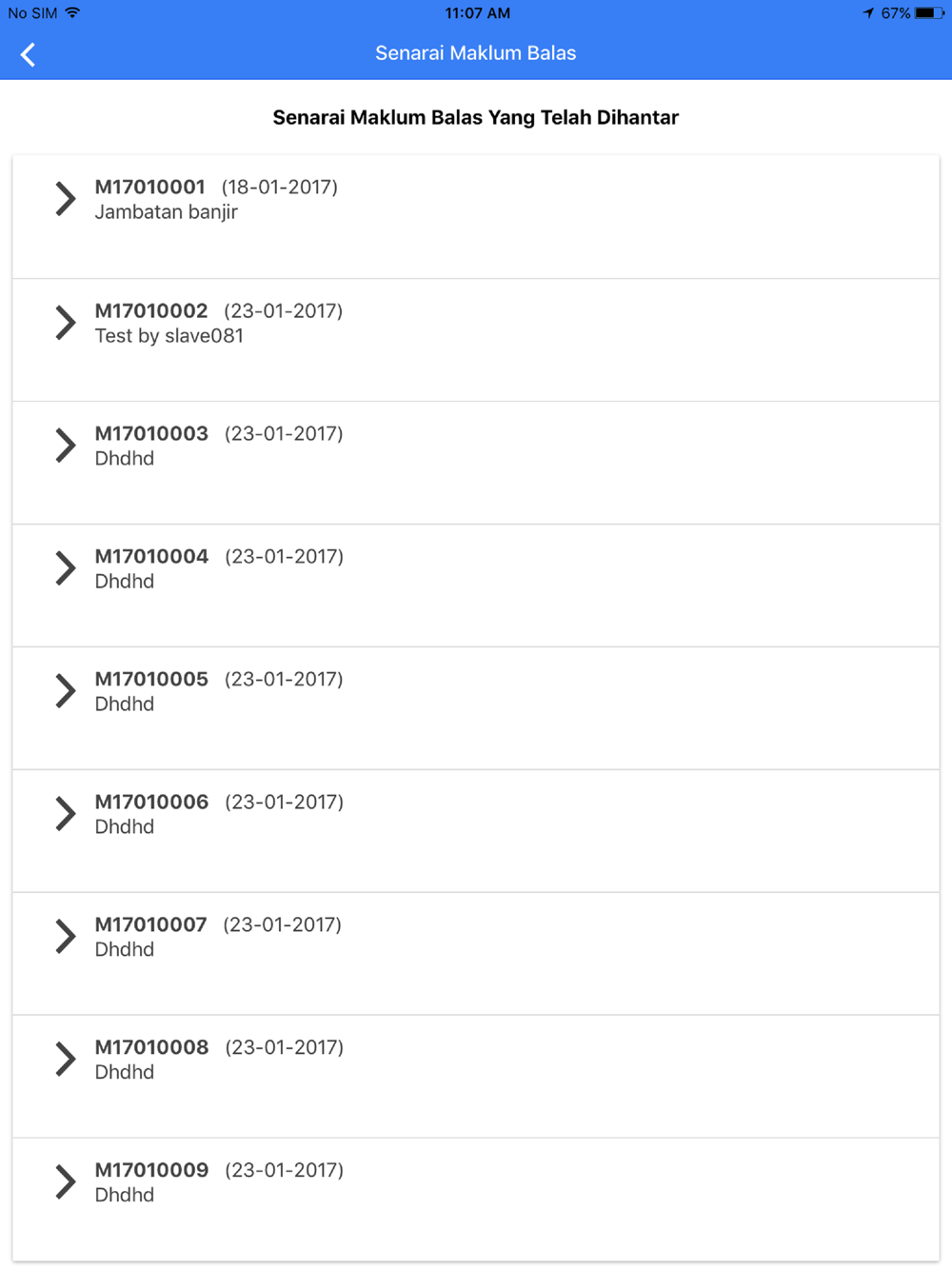The height and width of the screenshot is (1270, 952).
Task: Tap the location services arrow icon
Action: pyautogui.click(x=868, y=13)
